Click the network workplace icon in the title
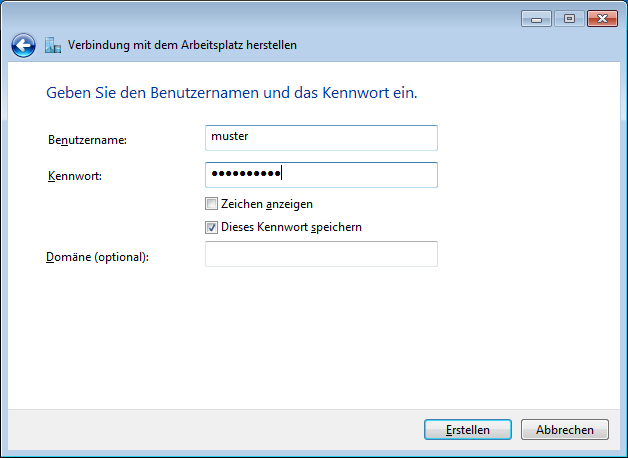The width and height of the screenshot is (628, 458). 53,45
